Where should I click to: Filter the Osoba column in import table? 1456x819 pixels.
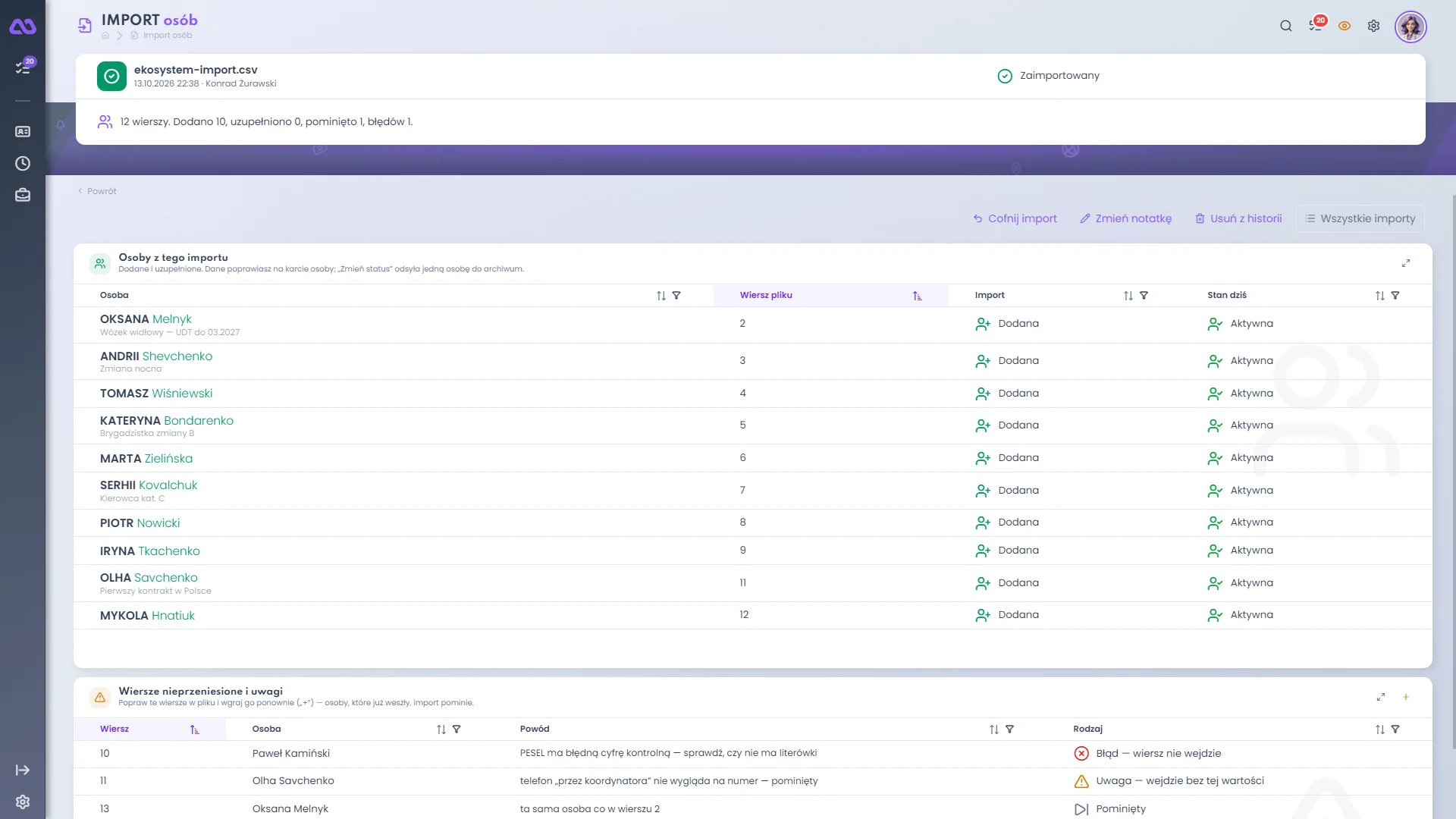point(676,296)
